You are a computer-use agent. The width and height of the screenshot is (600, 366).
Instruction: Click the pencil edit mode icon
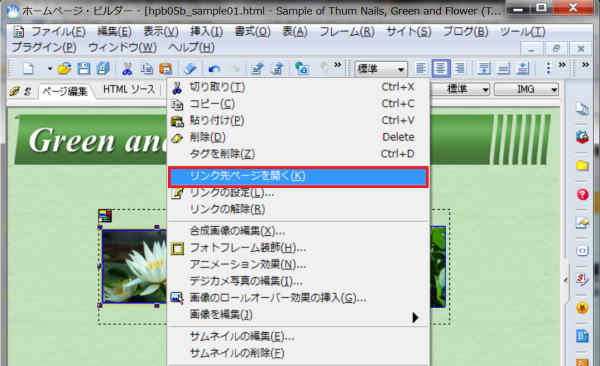(15, 91)
